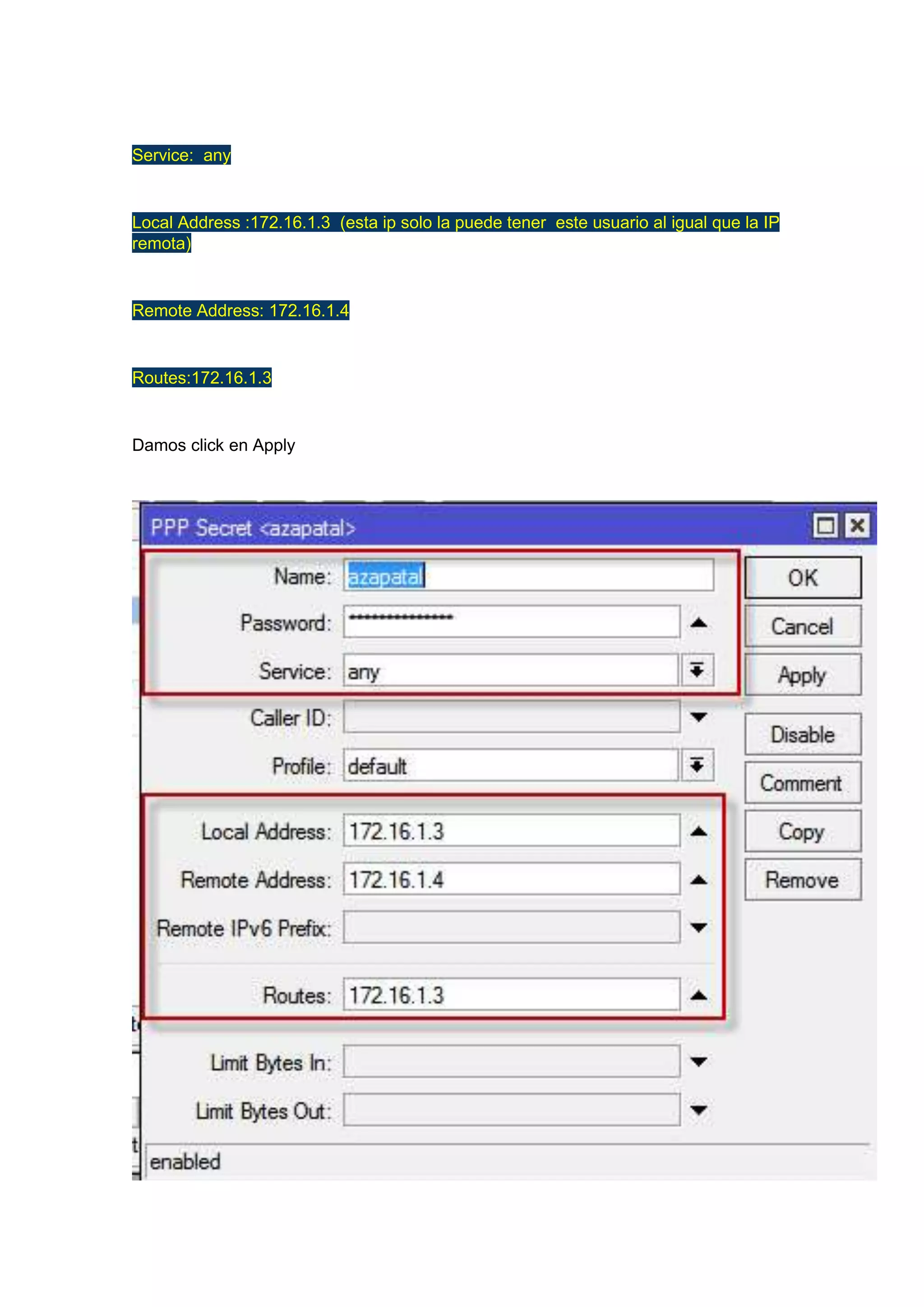Click the Remote Address field 172.16.1.4
Screen dimensions: 924x1307
click(x=512, y=879)
